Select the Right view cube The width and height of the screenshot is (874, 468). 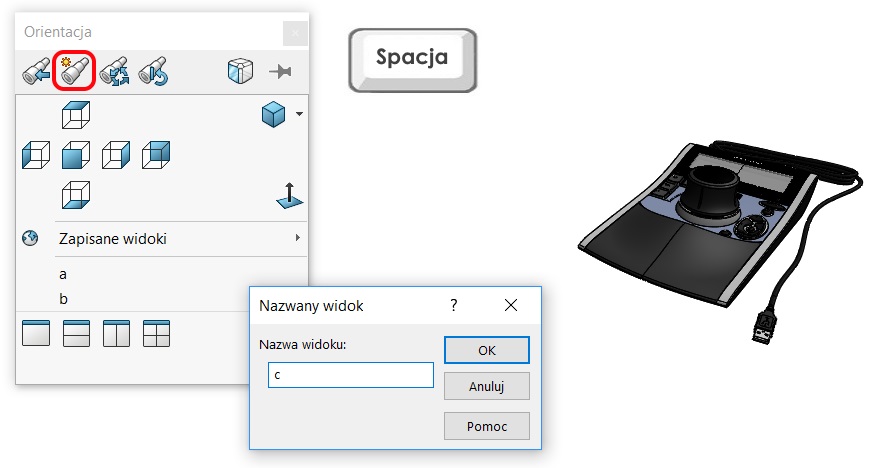coord(116,154)
